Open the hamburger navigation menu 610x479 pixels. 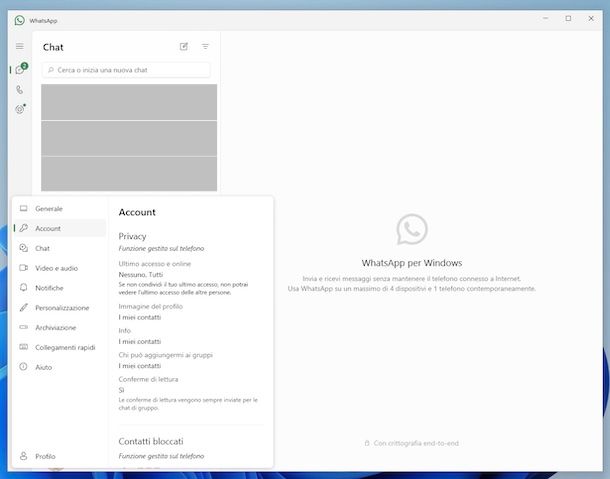click(x=20, y=47)
